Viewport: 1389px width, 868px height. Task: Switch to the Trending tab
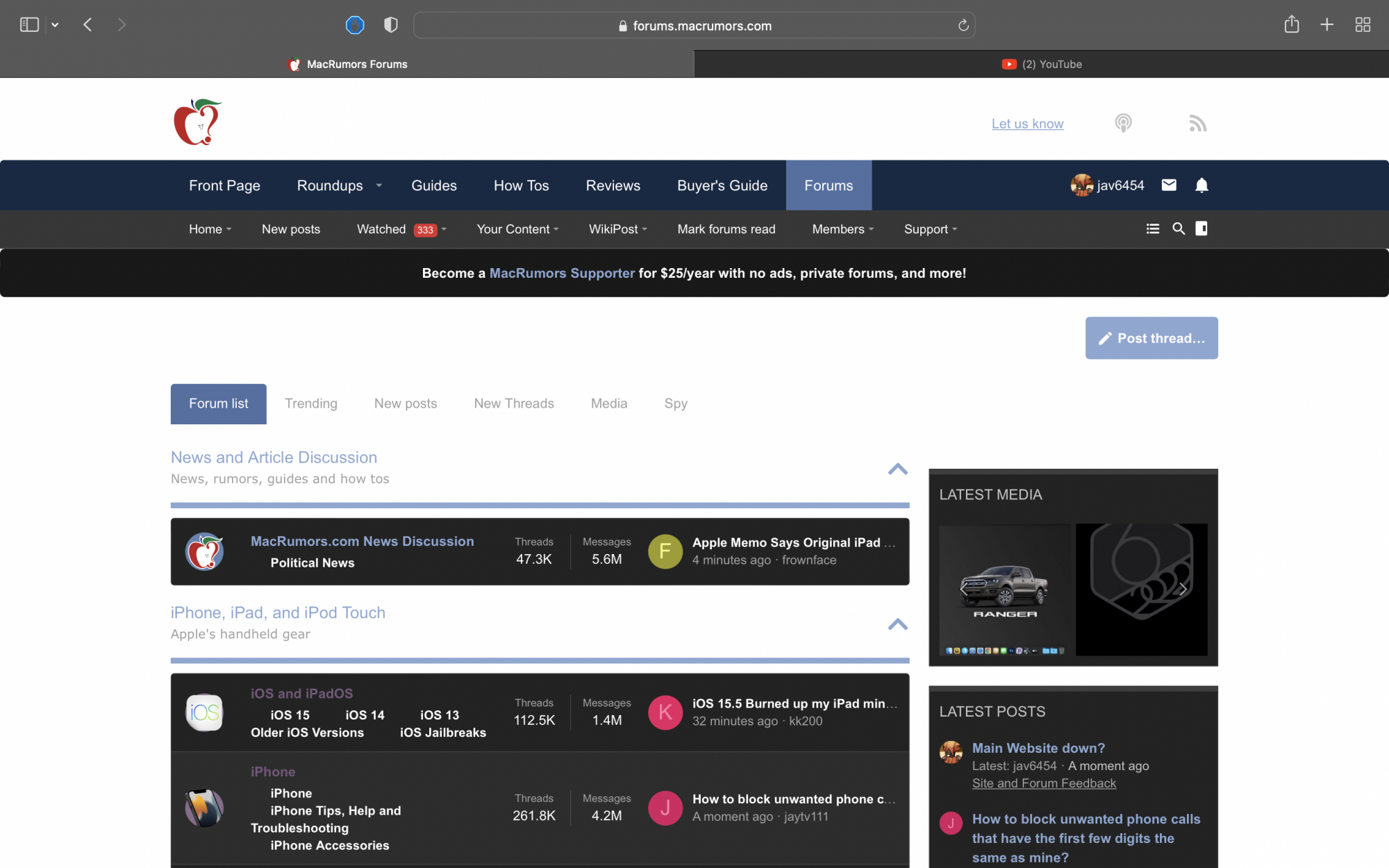point(310,403)
